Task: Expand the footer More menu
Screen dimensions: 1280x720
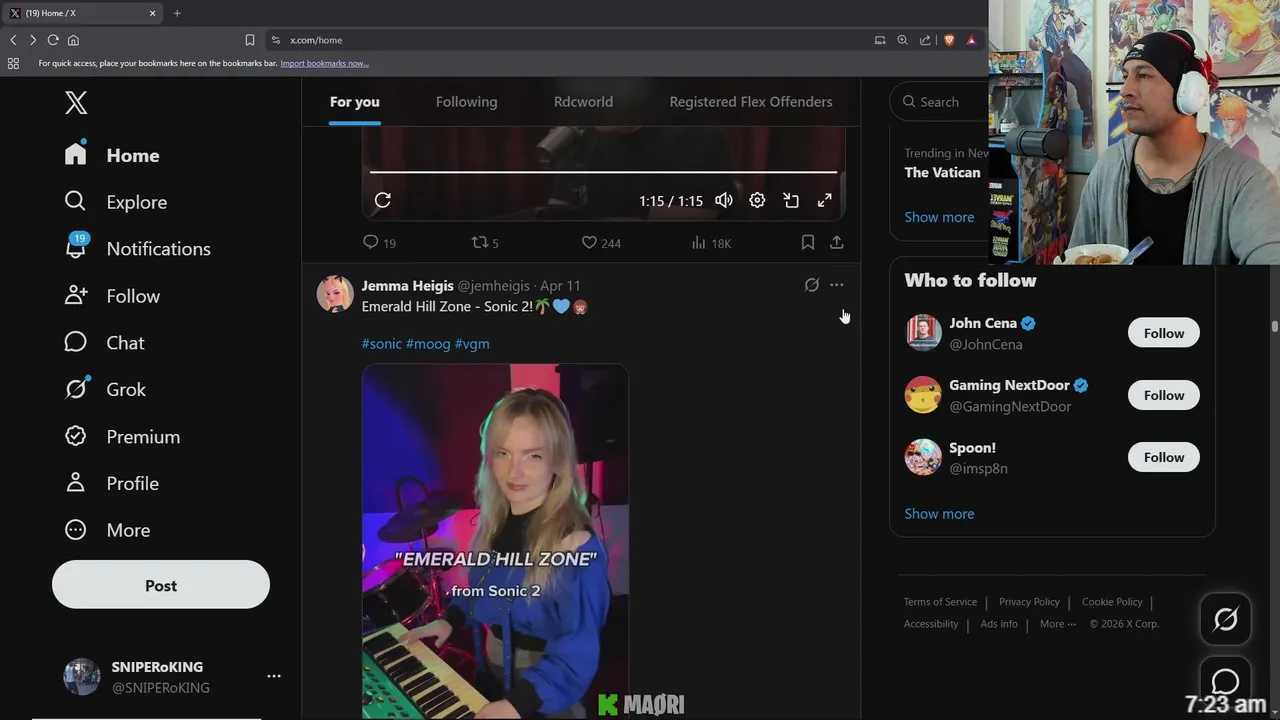Action: tap(1058, 624)
